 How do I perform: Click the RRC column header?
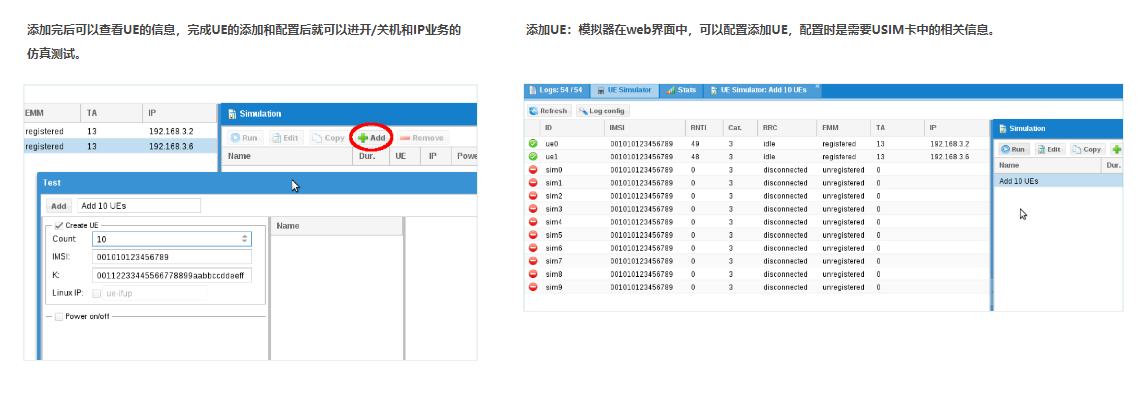pos(787,127)
